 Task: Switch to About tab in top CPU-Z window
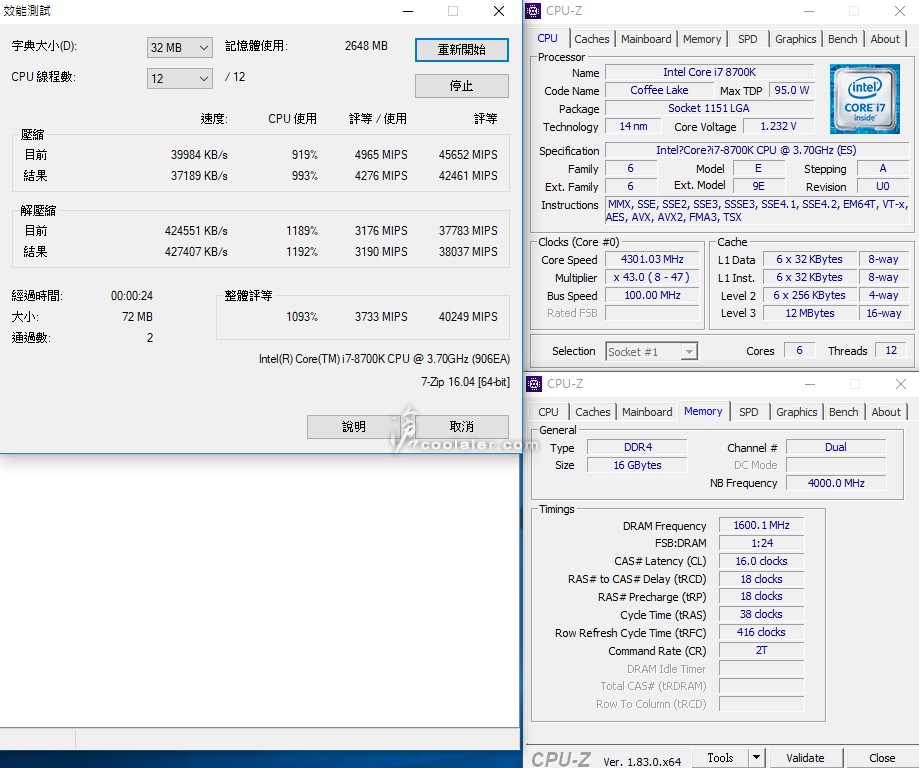point(884,39)
